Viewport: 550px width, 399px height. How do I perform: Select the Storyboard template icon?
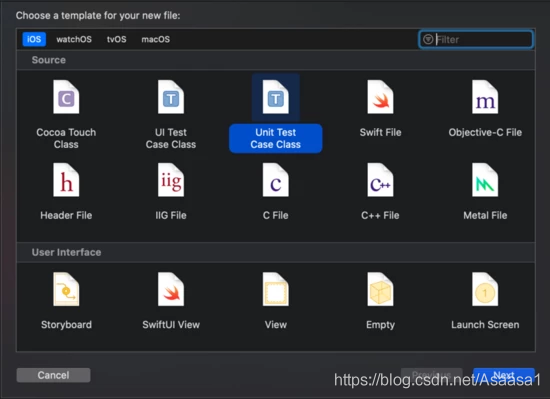pyautogui.click(x=66, y=289)
